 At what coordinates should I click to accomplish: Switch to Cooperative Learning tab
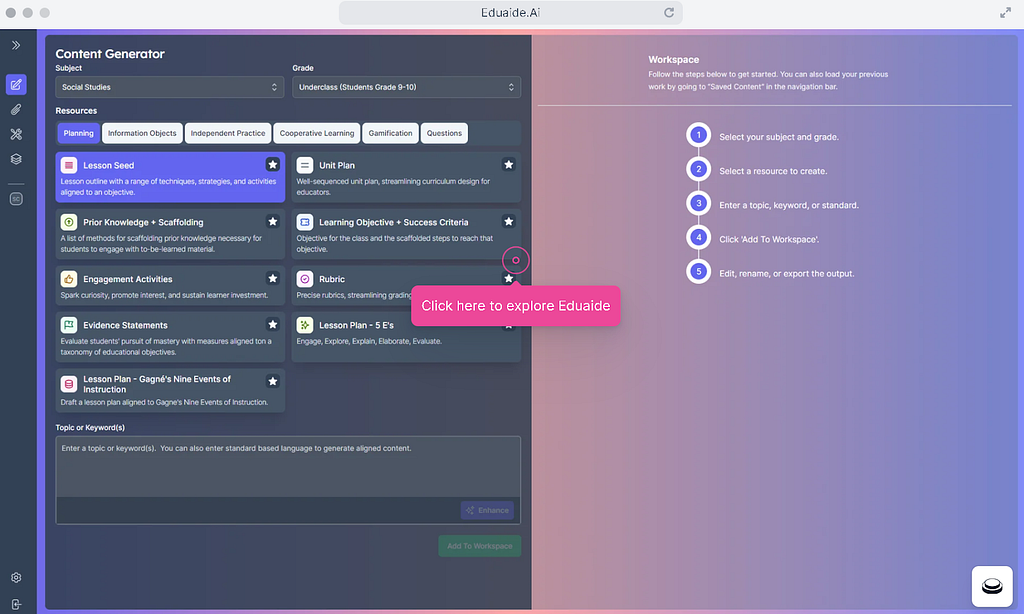pyautogui.click(x=317, y=133)
